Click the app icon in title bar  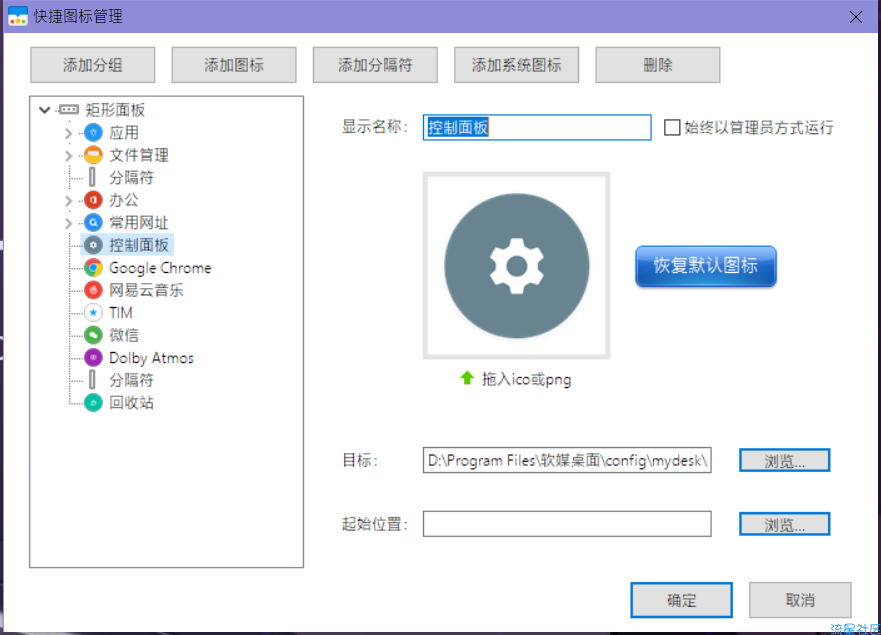point(18,16)
